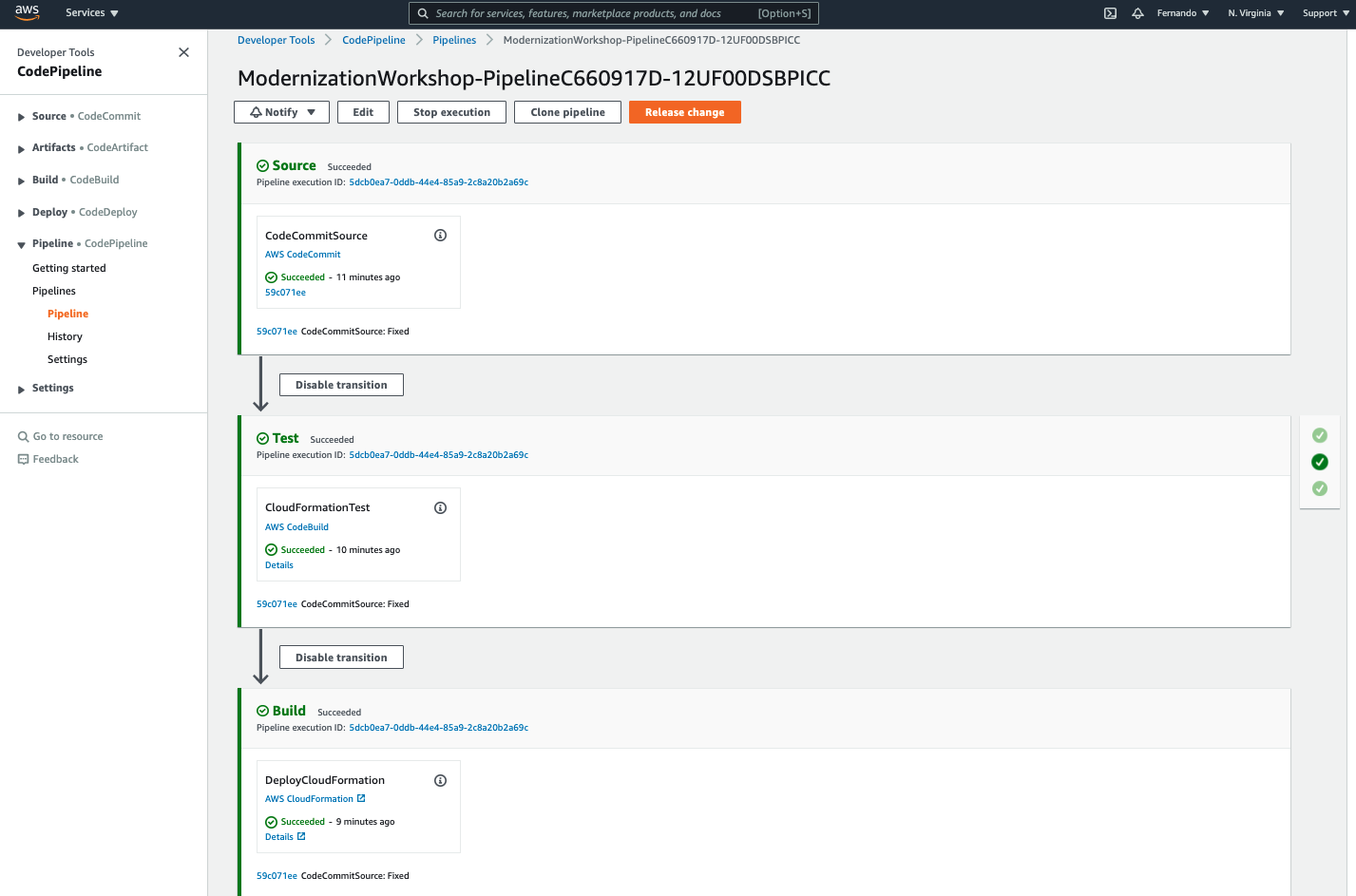
Task: Open Test stage pipeline execution ID link
Action: tap(438, 455)
